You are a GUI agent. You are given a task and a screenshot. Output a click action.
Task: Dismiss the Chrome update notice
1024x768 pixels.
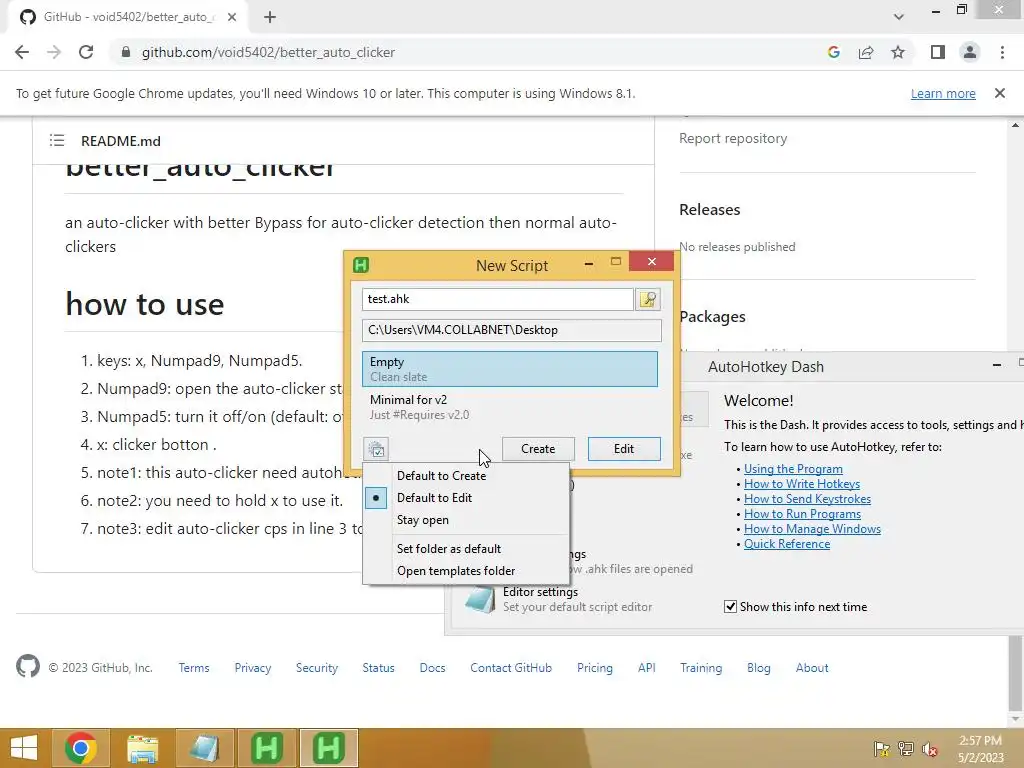(999, 93)
